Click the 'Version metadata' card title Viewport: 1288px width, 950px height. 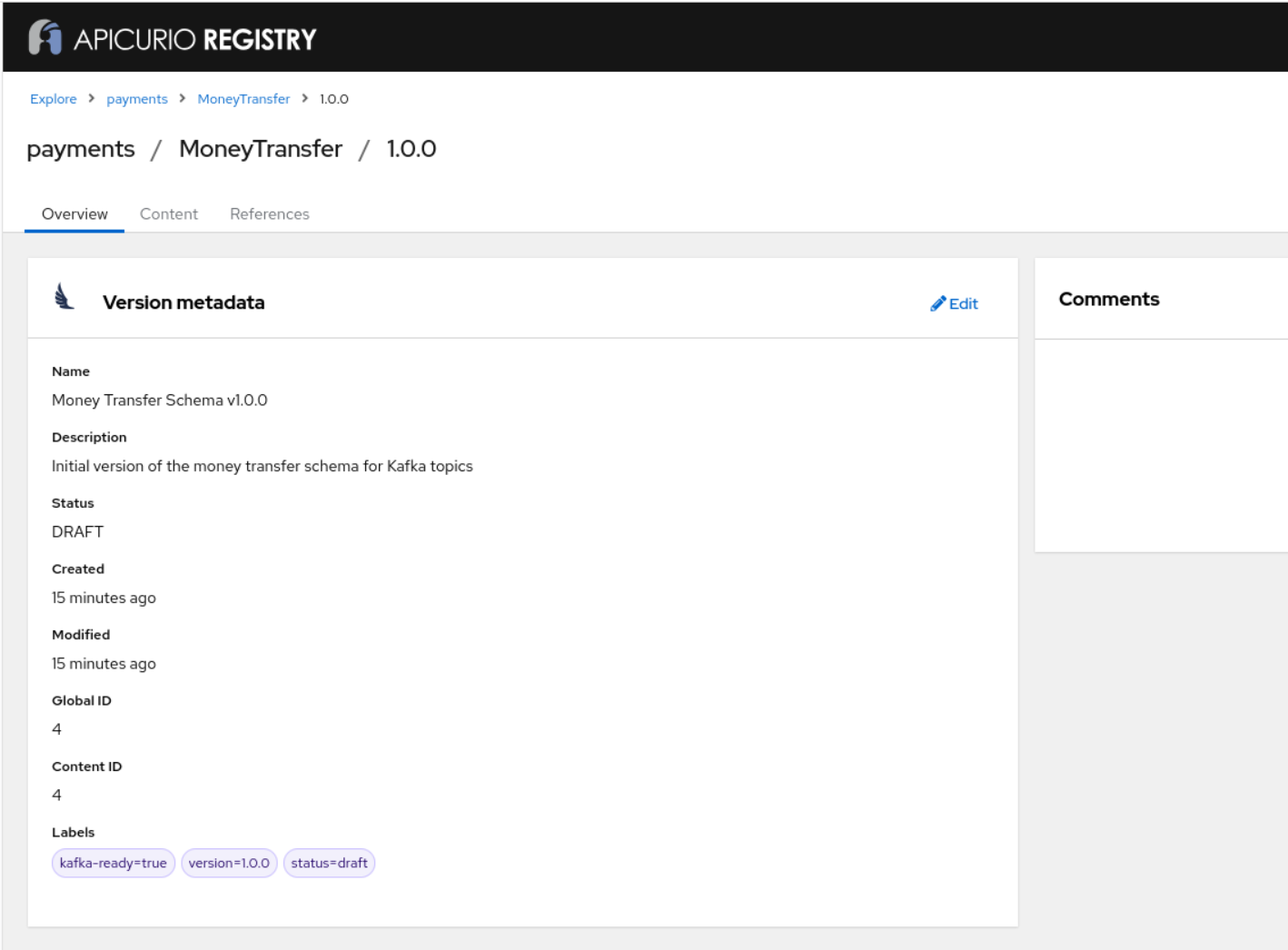coord(183,302)
